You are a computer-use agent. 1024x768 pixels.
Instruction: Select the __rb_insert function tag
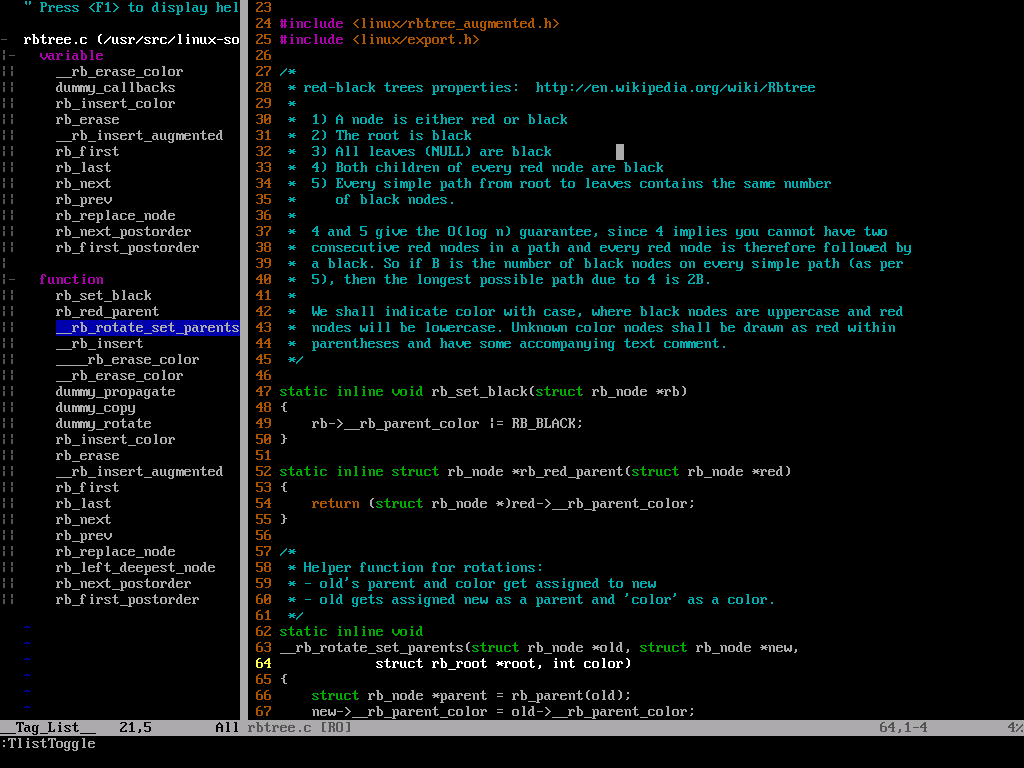(99, 344)
